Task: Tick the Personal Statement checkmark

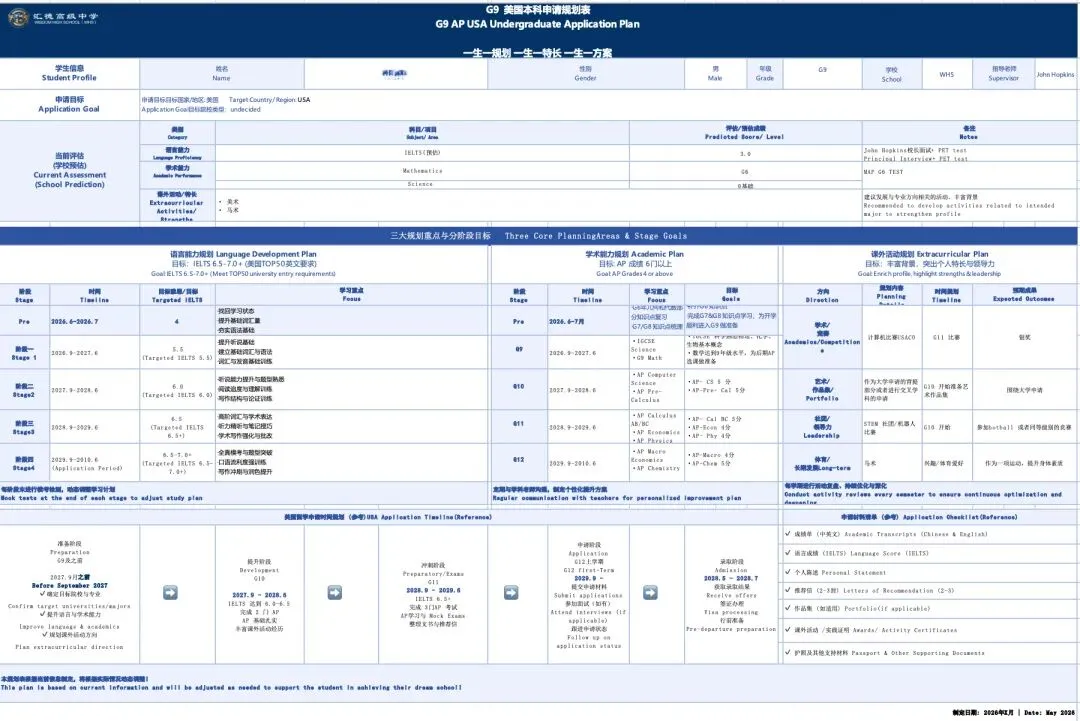Action: pyautogui.click(x=788, y=572)
